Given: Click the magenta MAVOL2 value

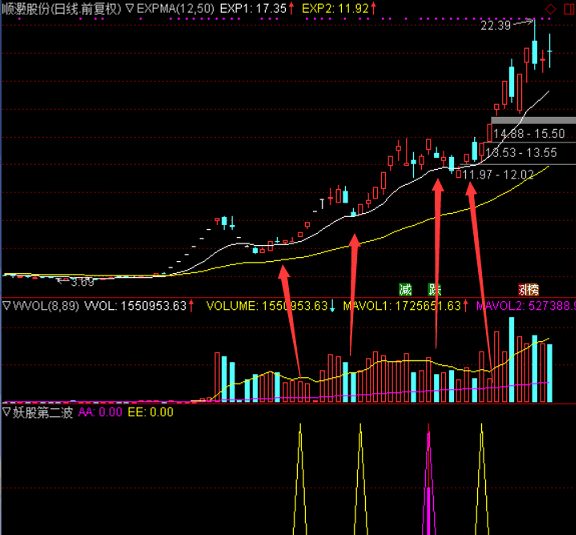Looking at the screenshot, I should point(526,306).
